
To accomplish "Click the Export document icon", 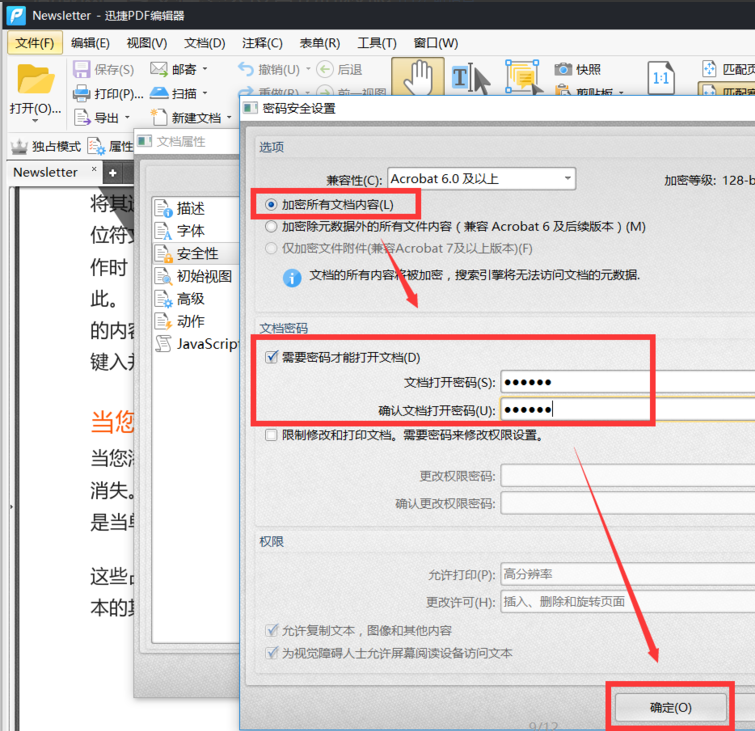I will (82, 117).
